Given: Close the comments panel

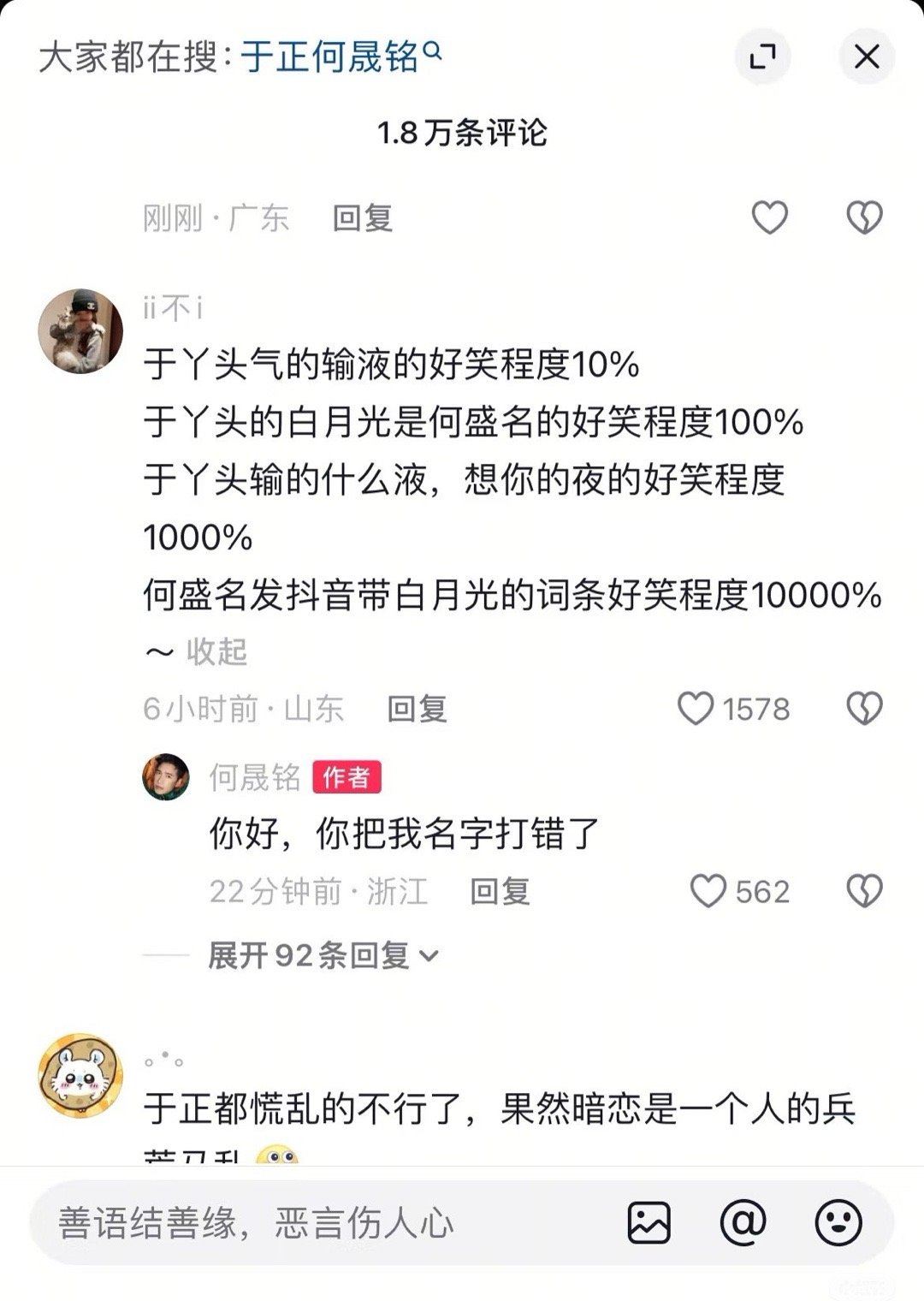Looking at the screenshot, I should click(x=867, y=56).
